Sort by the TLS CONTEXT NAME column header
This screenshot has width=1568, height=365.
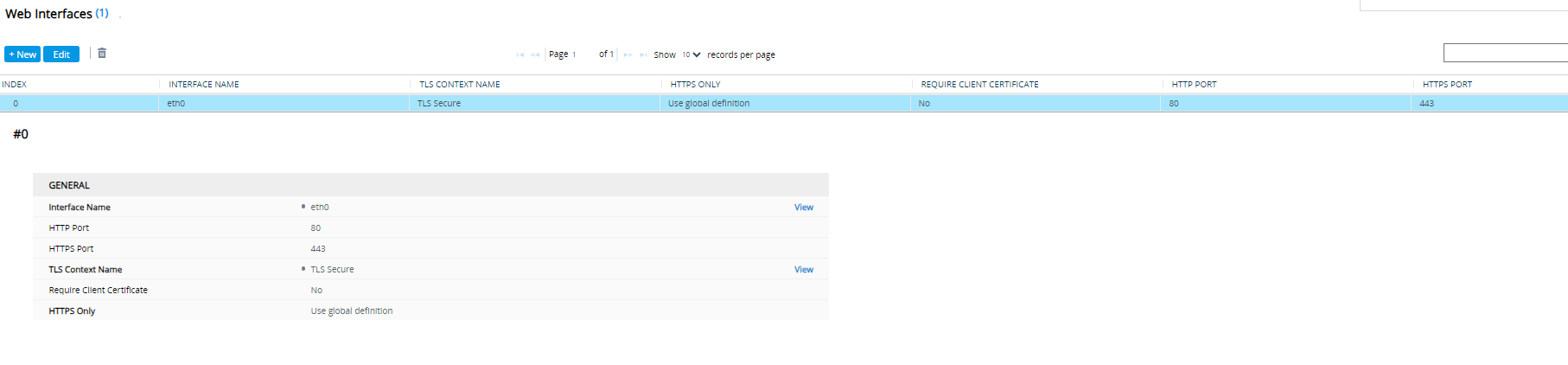(x=460, y=84)
